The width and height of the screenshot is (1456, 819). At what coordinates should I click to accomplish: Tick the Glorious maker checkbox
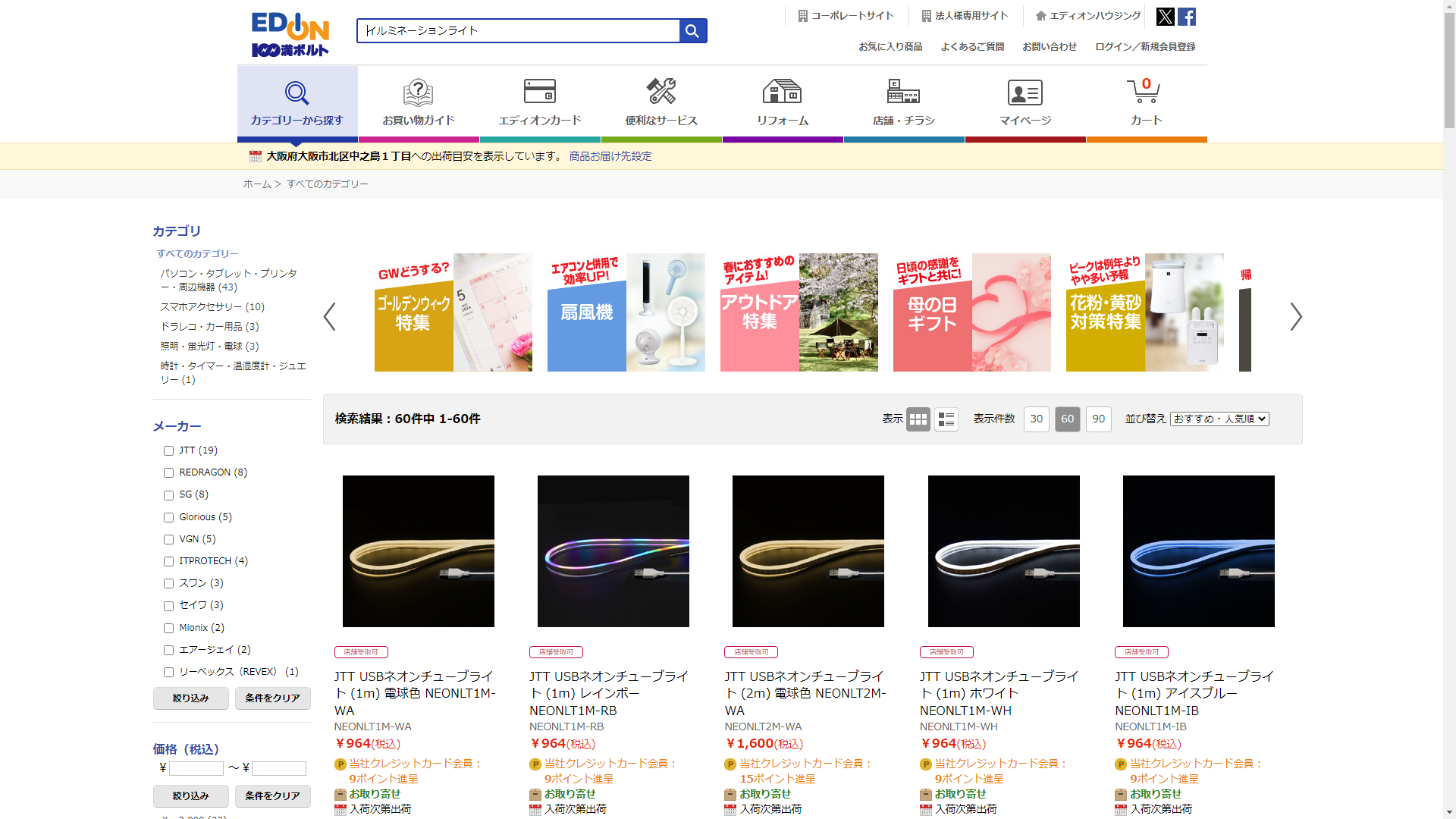(169, 518)
